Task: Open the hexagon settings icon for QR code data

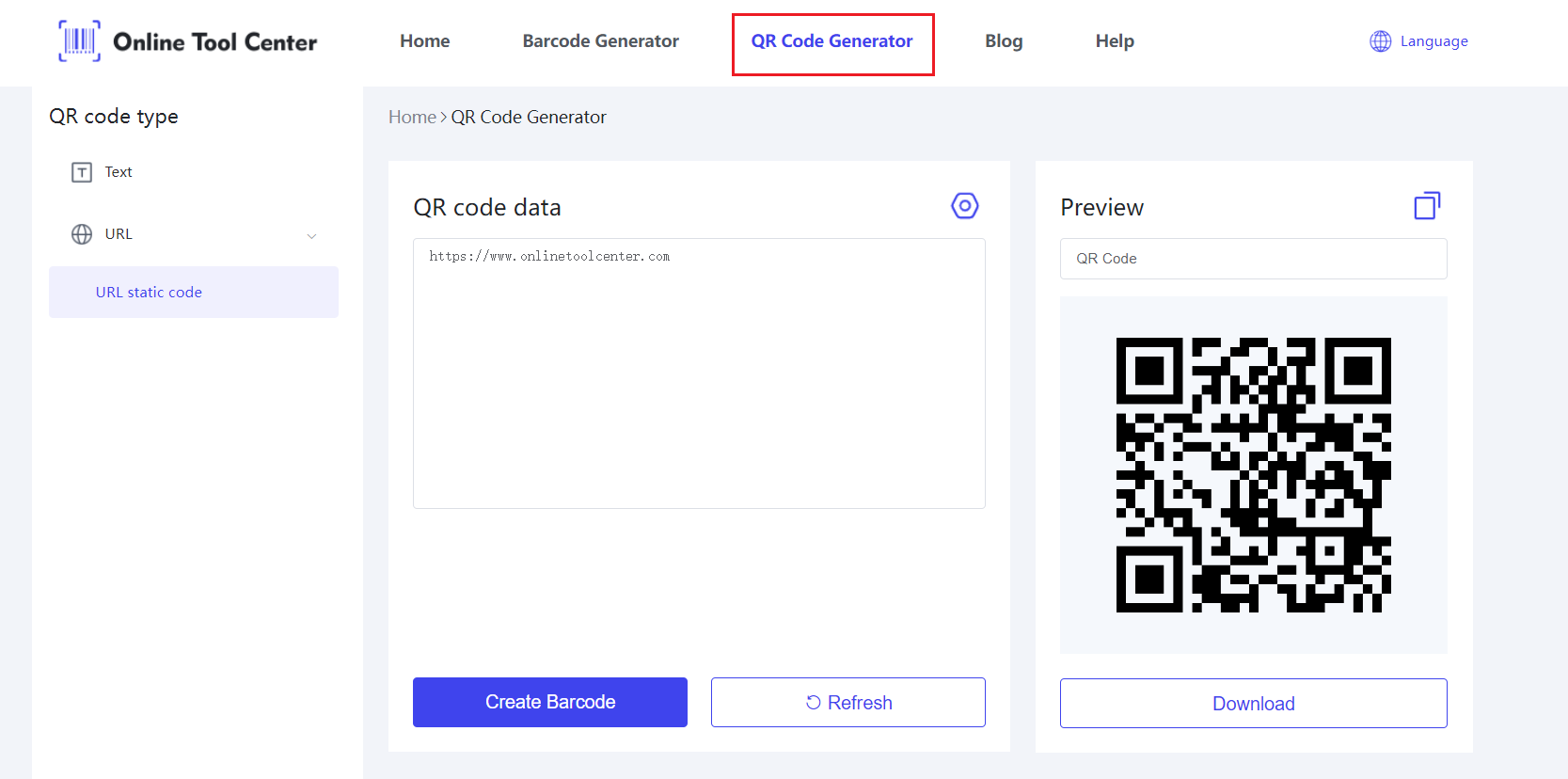Action: click(964, 206)
